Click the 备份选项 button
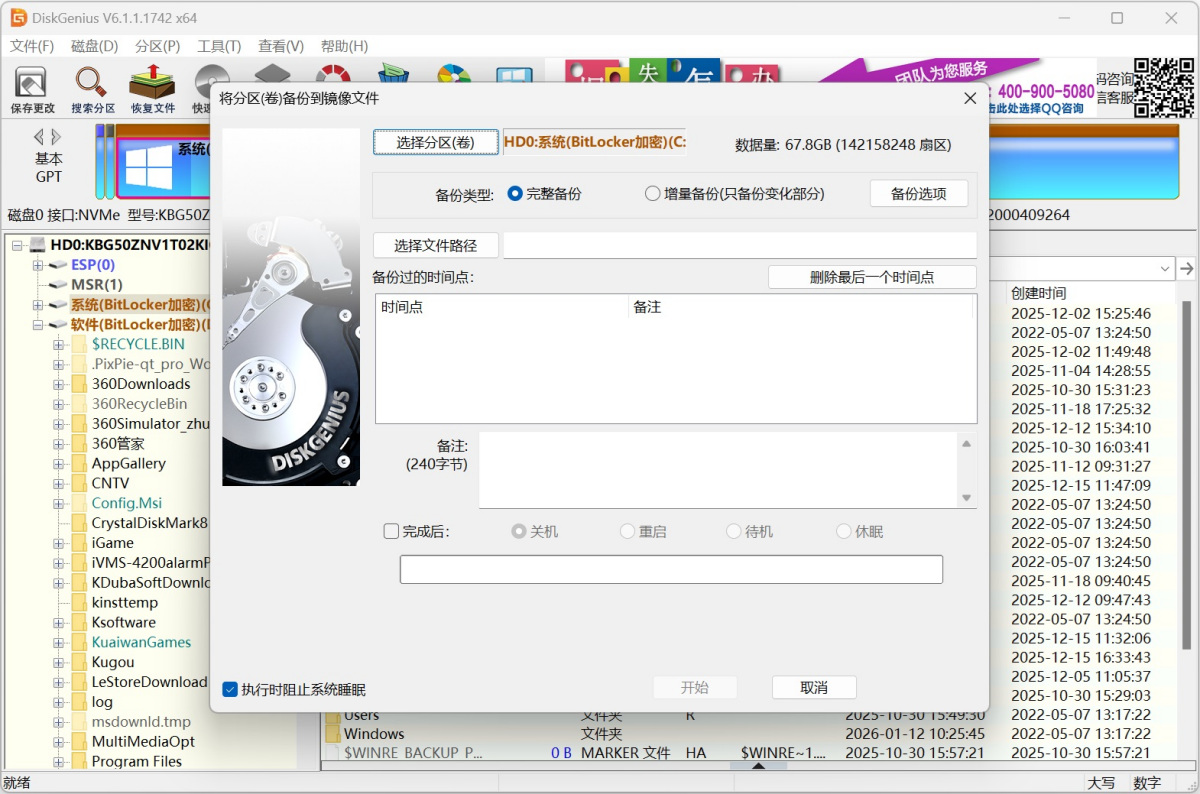The height and width of the screenshot is (794, 1200). pos(918,194)
